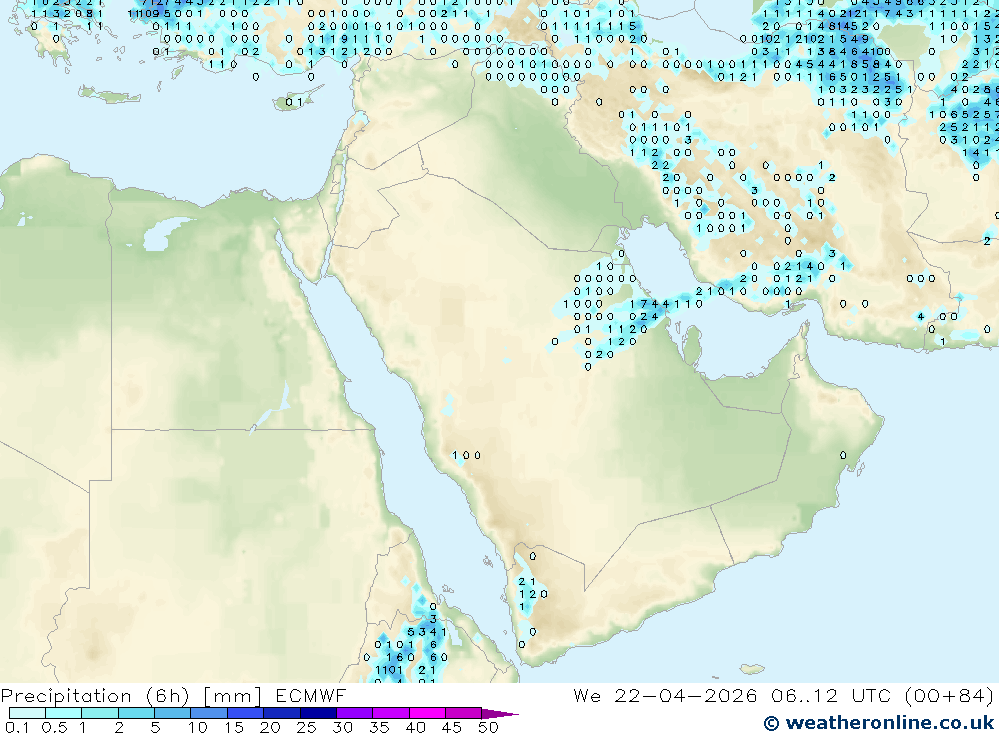The image size is (1000, 733).
Task: Click the '1 7 4 4 1 1 0' value row
Action: 666,304
